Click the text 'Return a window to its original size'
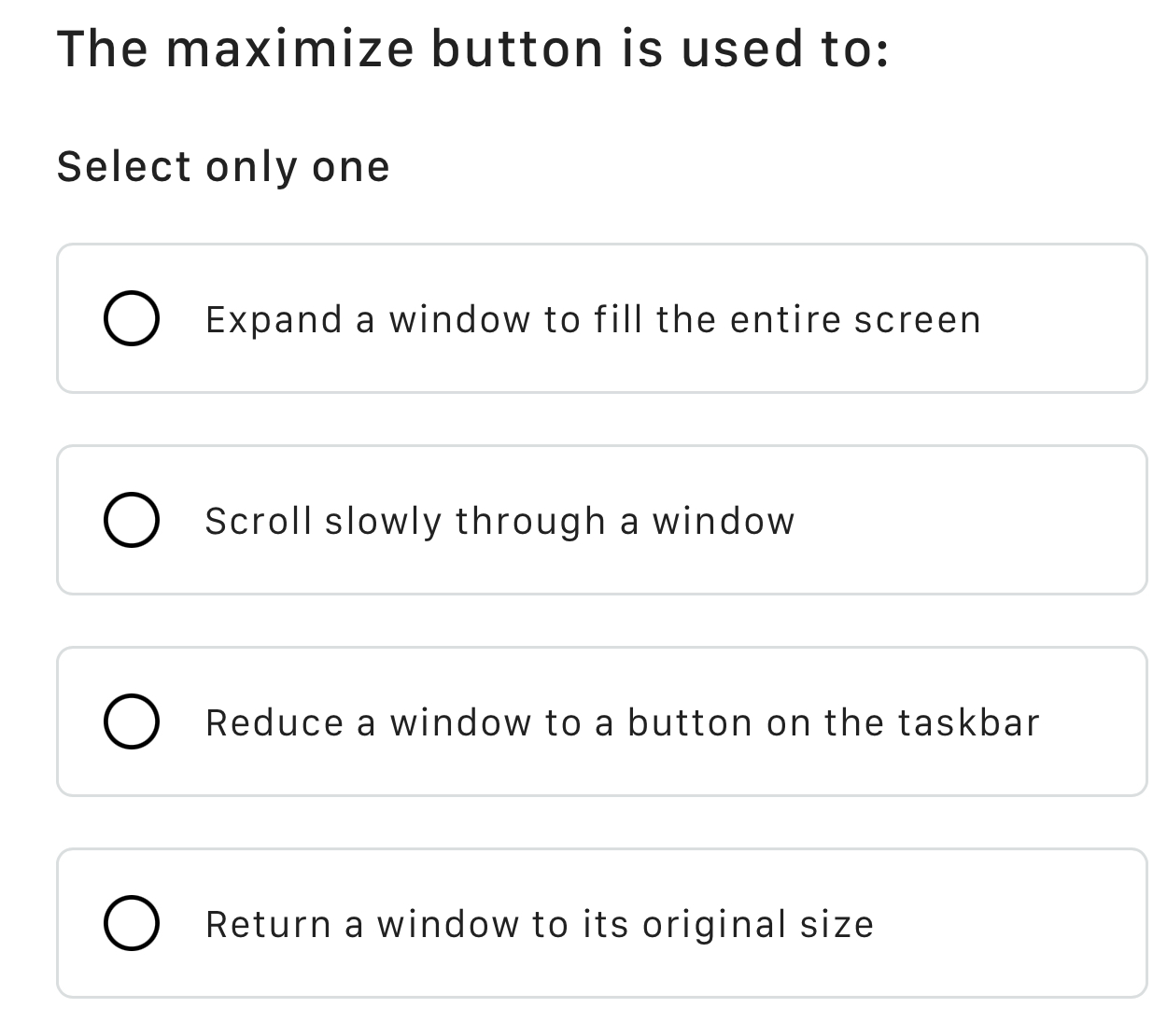The height and width of the screenshot is (1036, 1153). [540, 923]
